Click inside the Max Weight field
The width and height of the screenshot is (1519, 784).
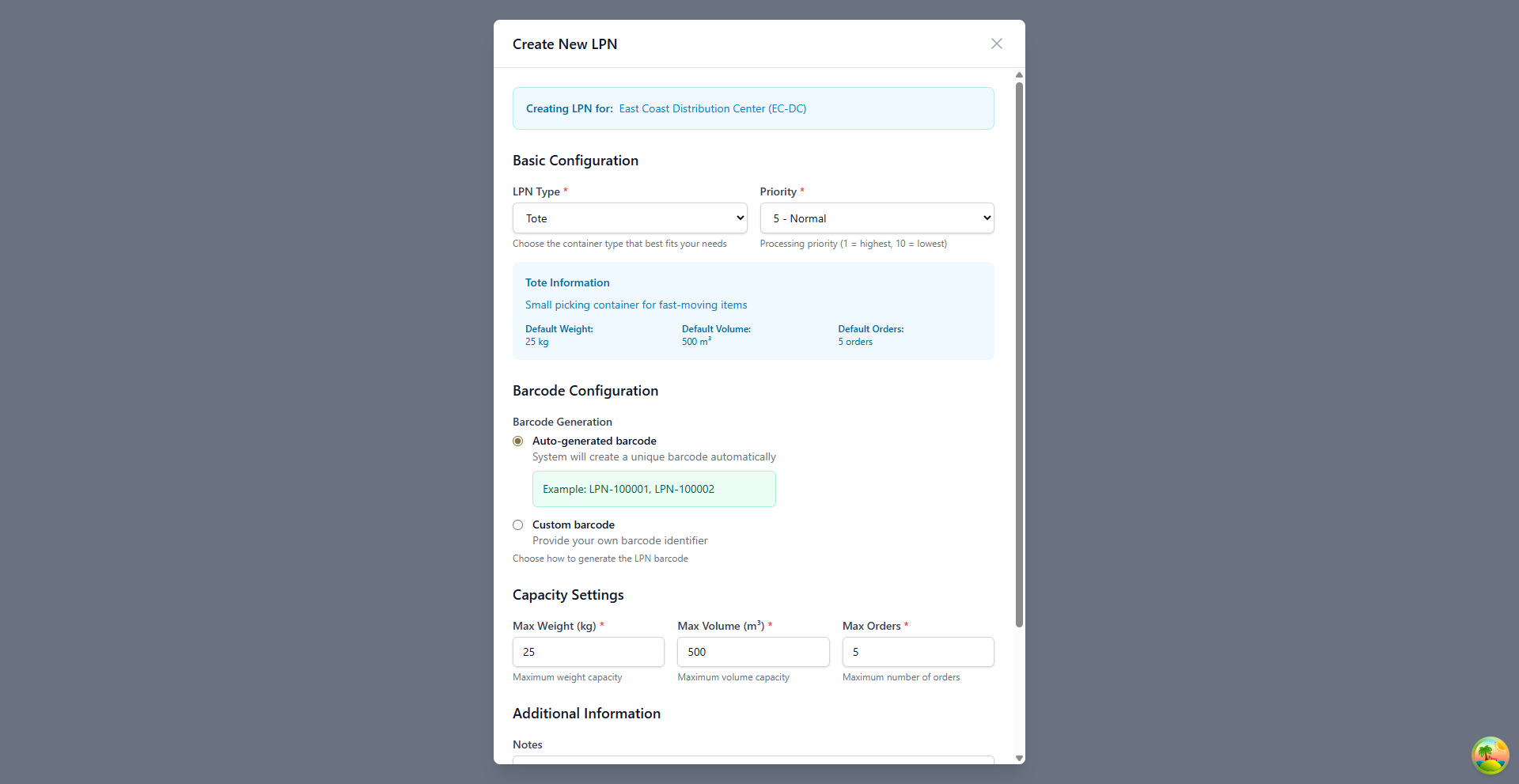pos(588,652)
